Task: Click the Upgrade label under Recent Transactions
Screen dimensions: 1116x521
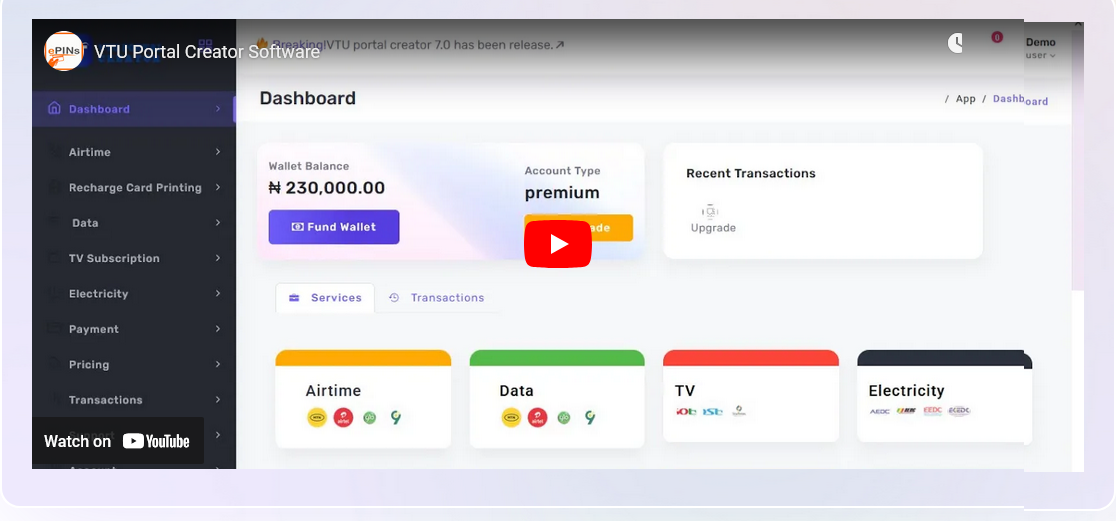Action: click(713, 228)
